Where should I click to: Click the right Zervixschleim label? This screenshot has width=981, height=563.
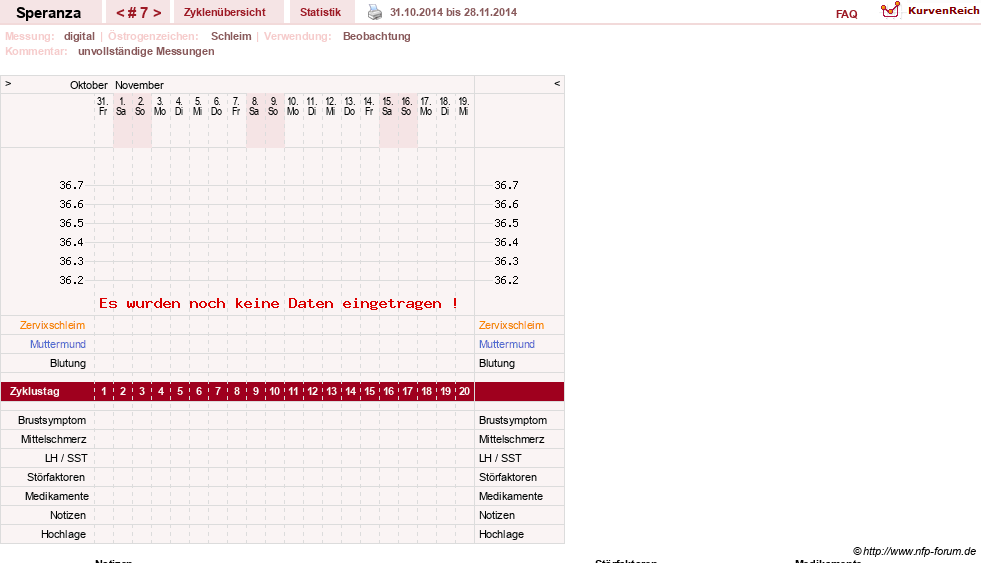click(511, 325)
